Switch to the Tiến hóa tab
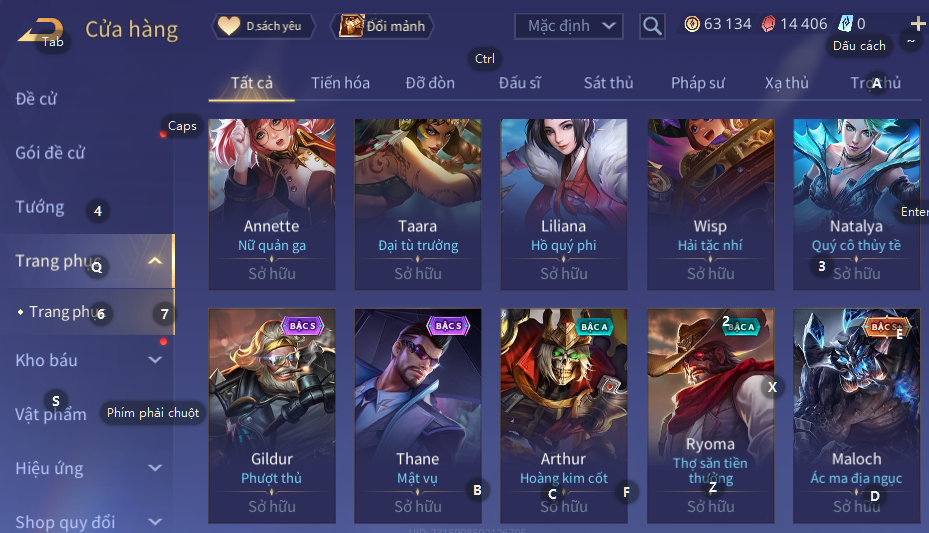 coord(340,83)
